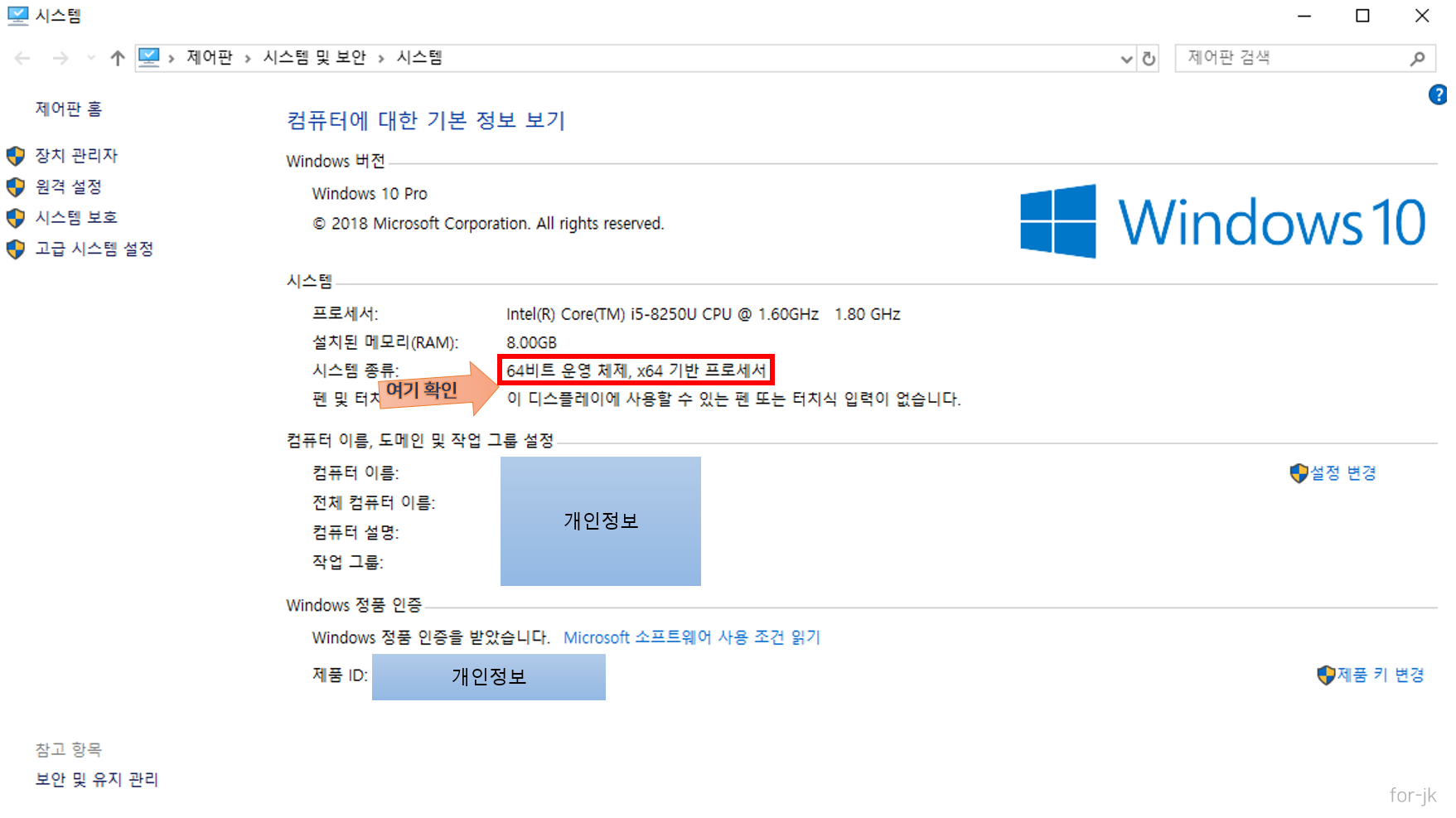Expand the chevron after 시스템 및 보안
The width and height of the screenshot is (1456, 818).
(x=381, y=58)
